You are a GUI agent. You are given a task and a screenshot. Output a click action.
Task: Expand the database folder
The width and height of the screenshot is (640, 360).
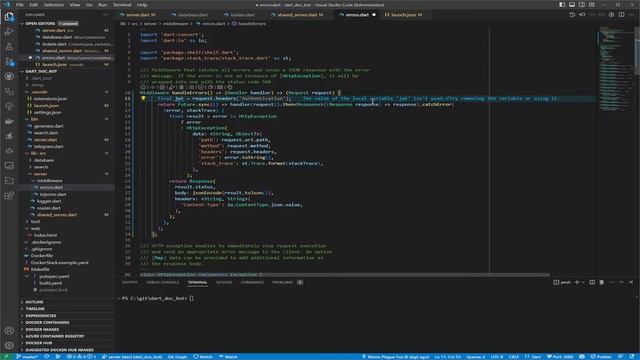click(x=44, y=160)
